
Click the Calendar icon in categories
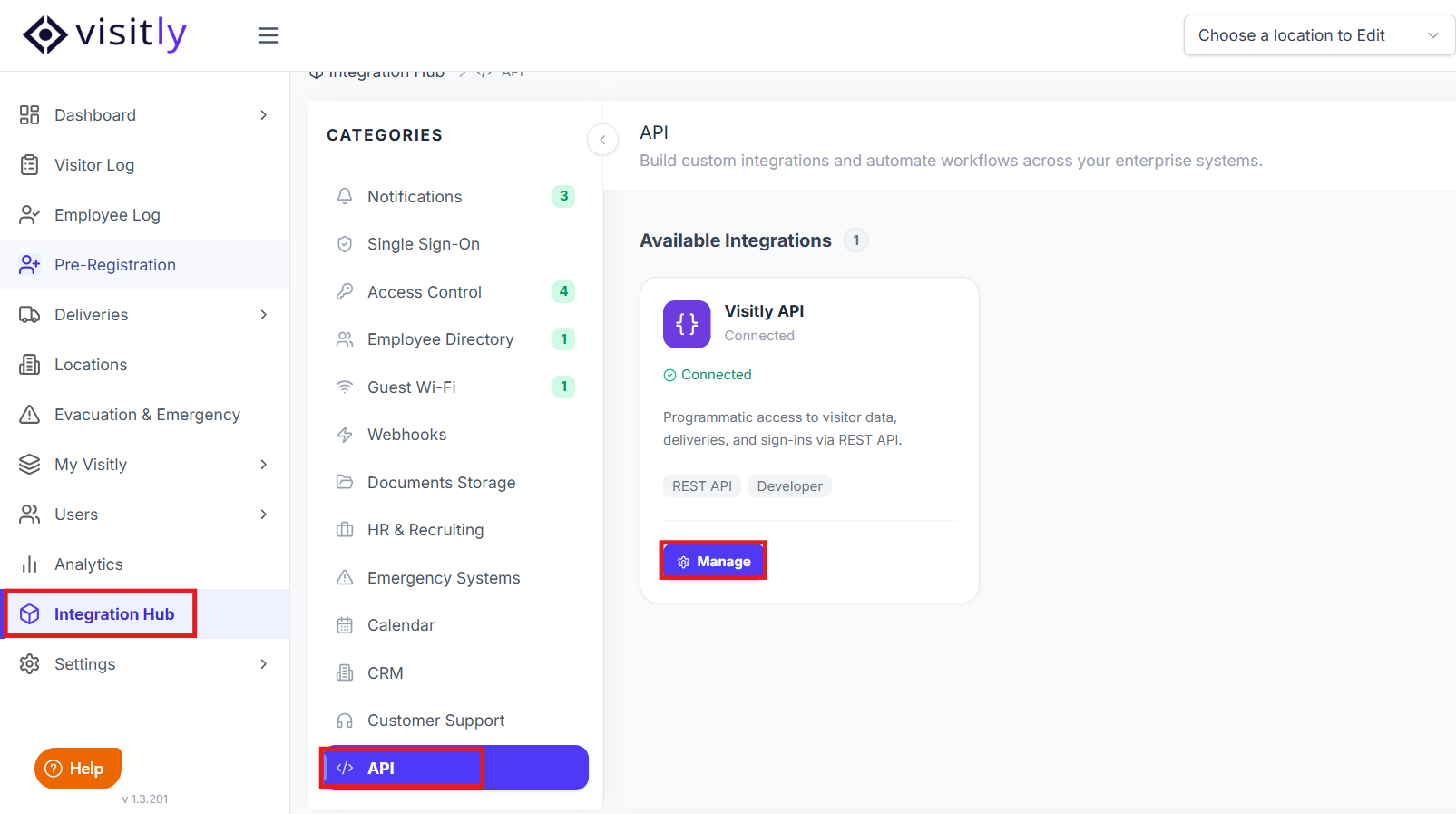coord(345,625)
